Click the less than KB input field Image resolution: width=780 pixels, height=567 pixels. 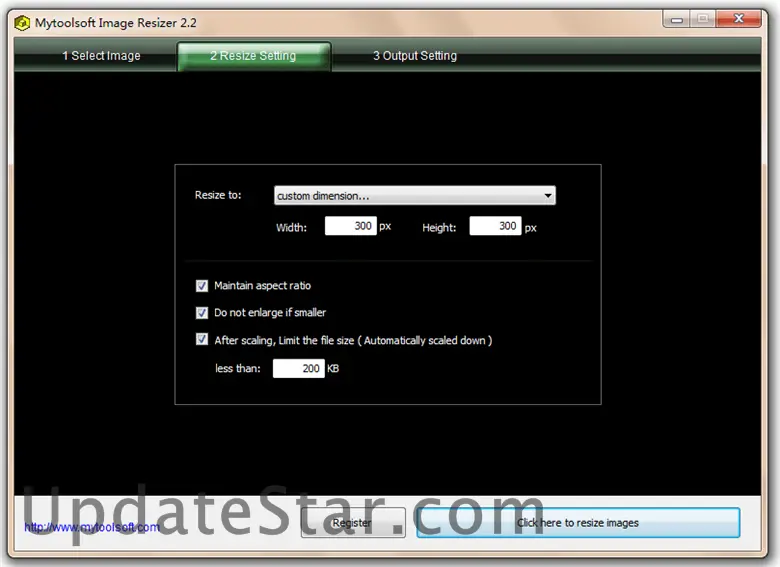tap(298, 369)
